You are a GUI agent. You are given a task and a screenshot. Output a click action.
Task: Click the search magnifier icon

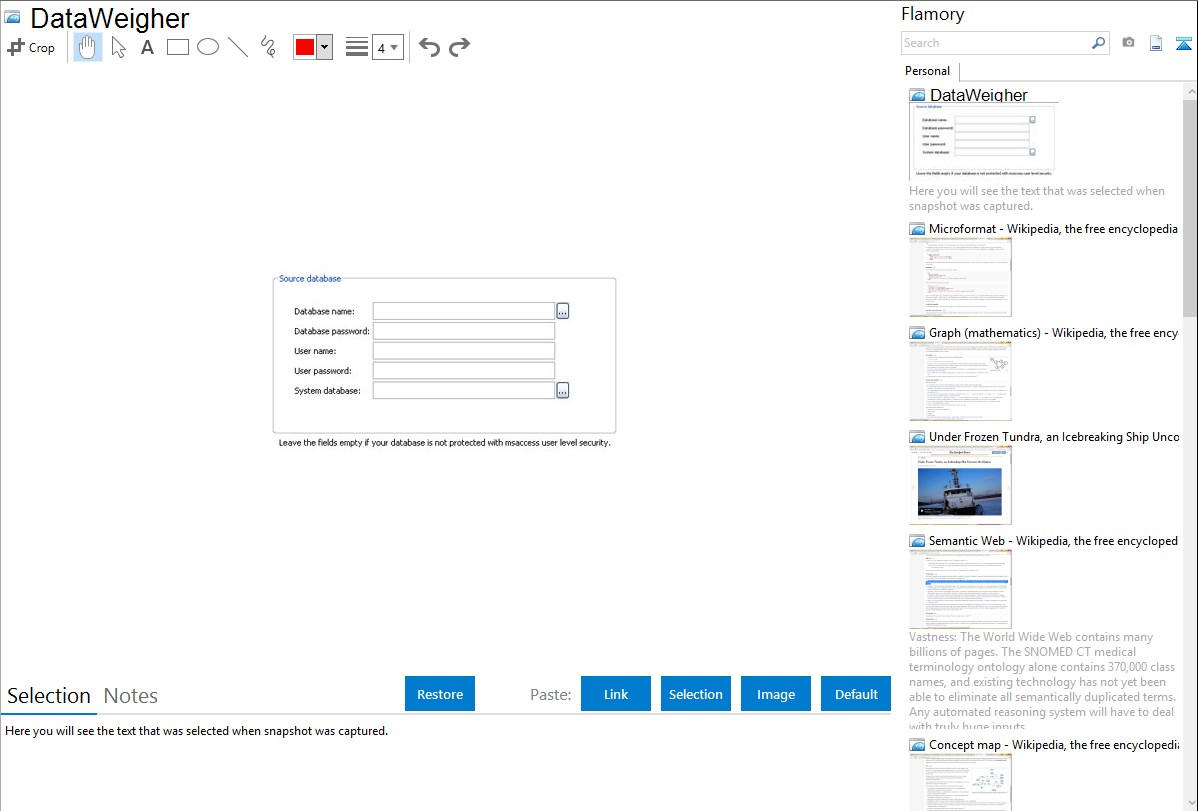click(1099, 43)
